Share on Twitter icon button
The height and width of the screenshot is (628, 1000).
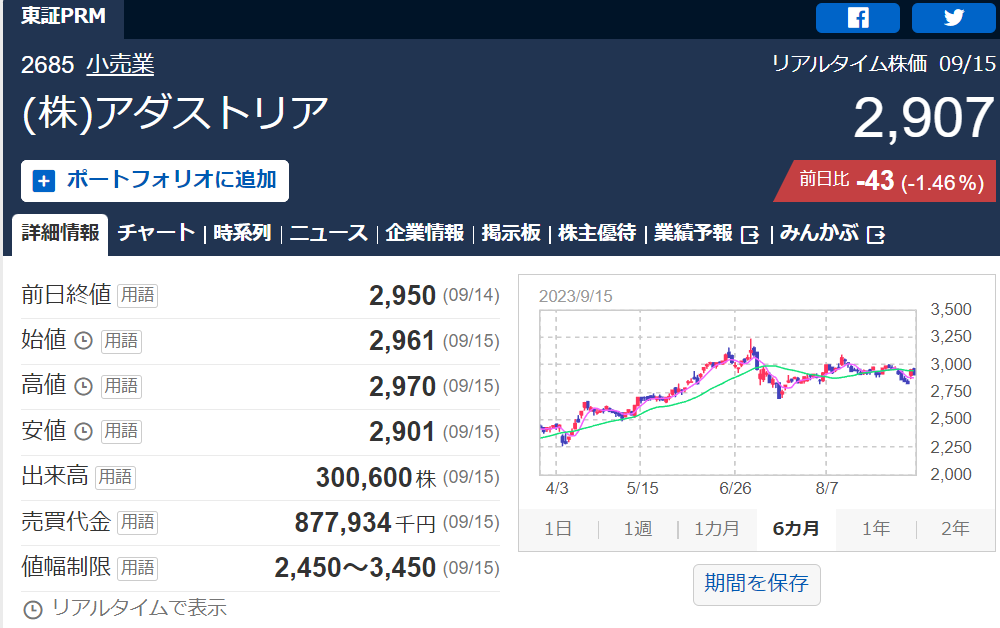pyautogui.click(x=953, y=17)
